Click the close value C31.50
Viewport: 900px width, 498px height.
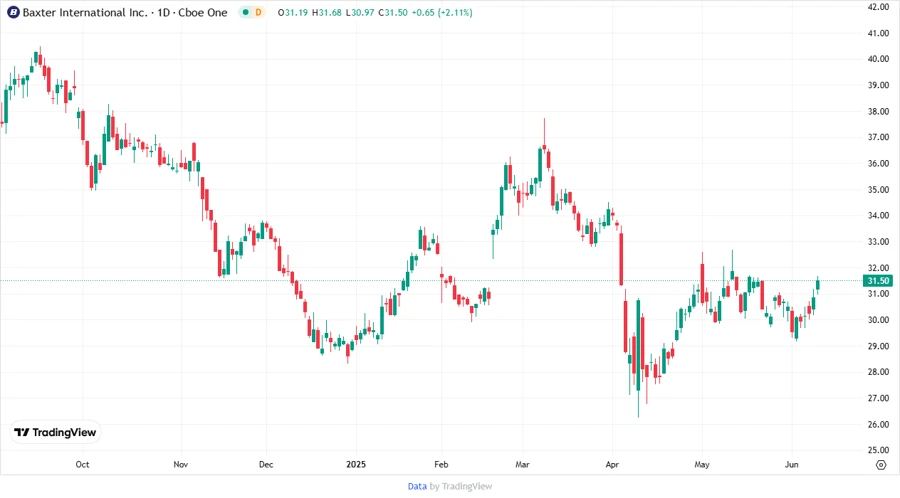click(393, 12)
